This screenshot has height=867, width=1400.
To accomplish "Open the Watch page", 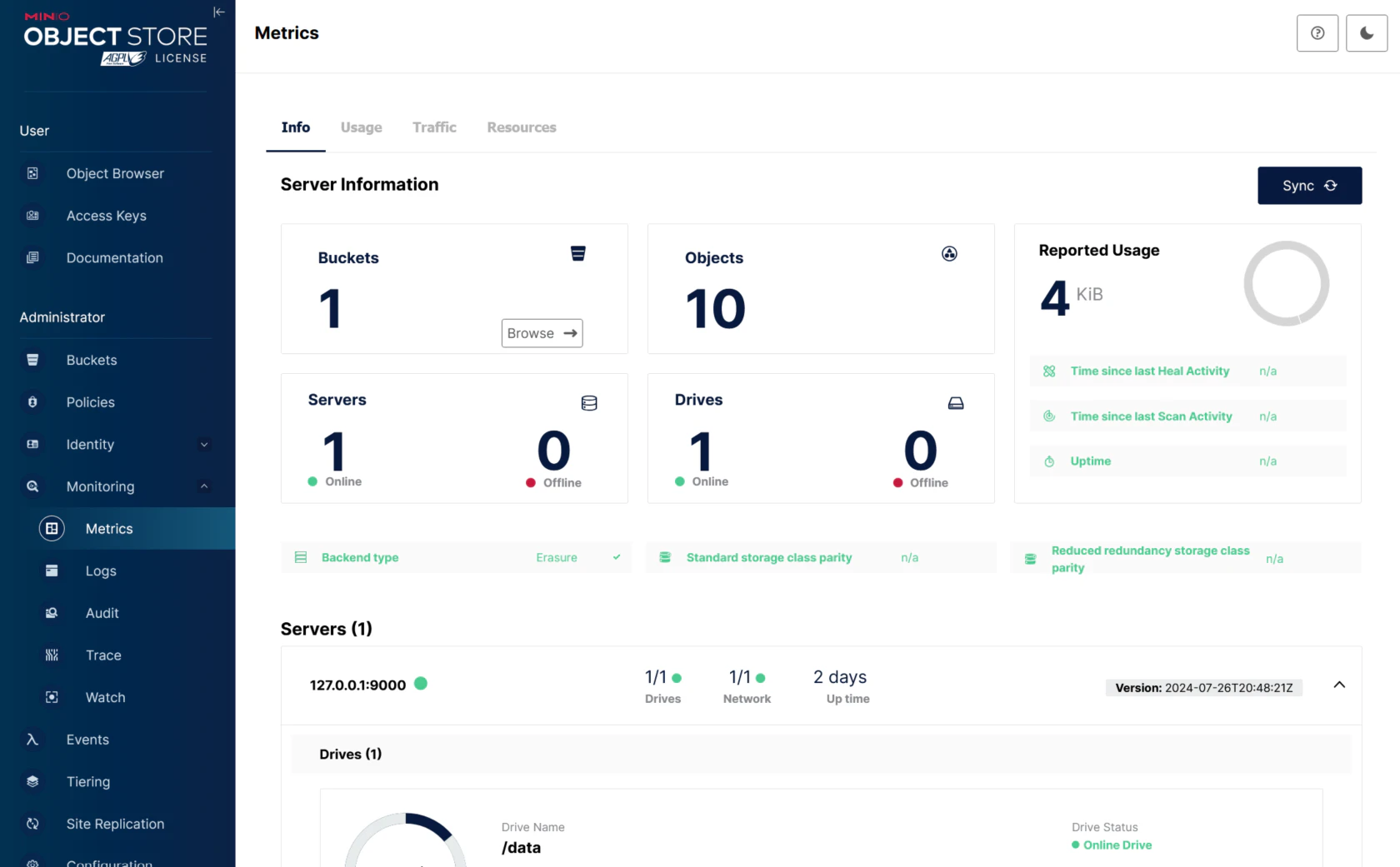I will (105, 698).
